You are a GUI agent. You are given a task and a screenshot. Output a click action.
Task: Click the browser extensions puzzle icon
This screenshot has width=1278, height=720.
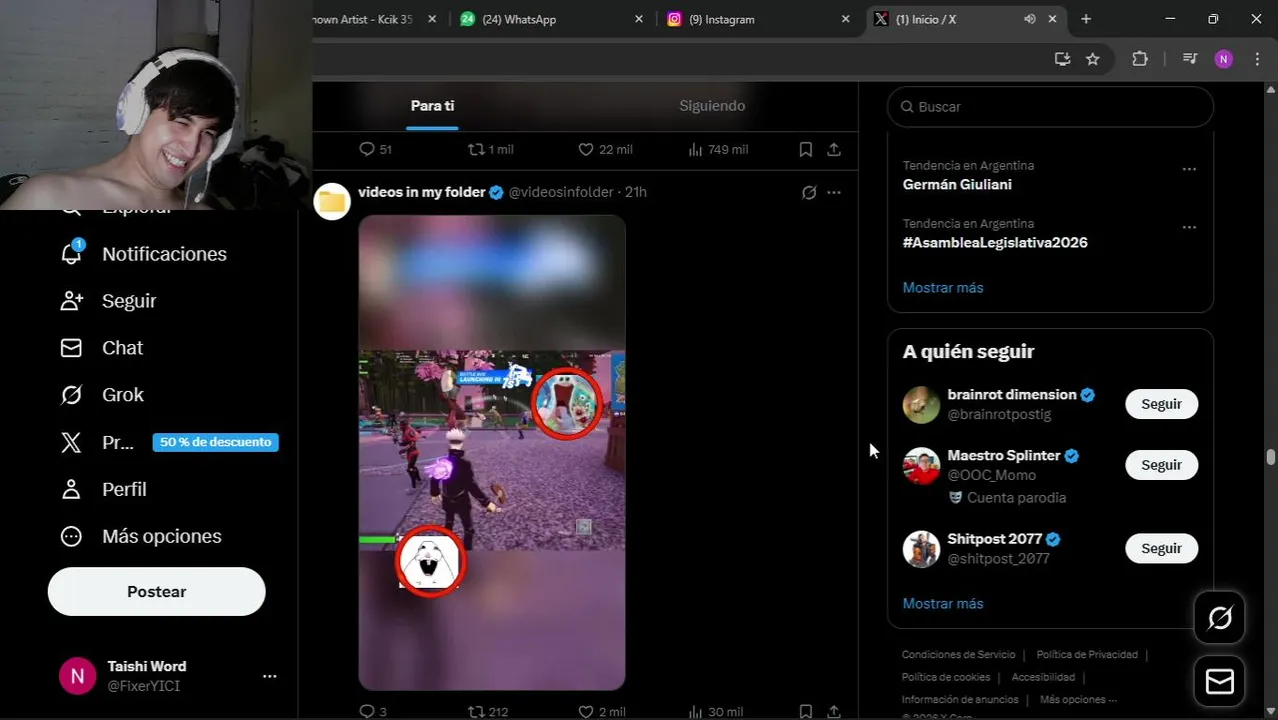[x=1140, y=59]
